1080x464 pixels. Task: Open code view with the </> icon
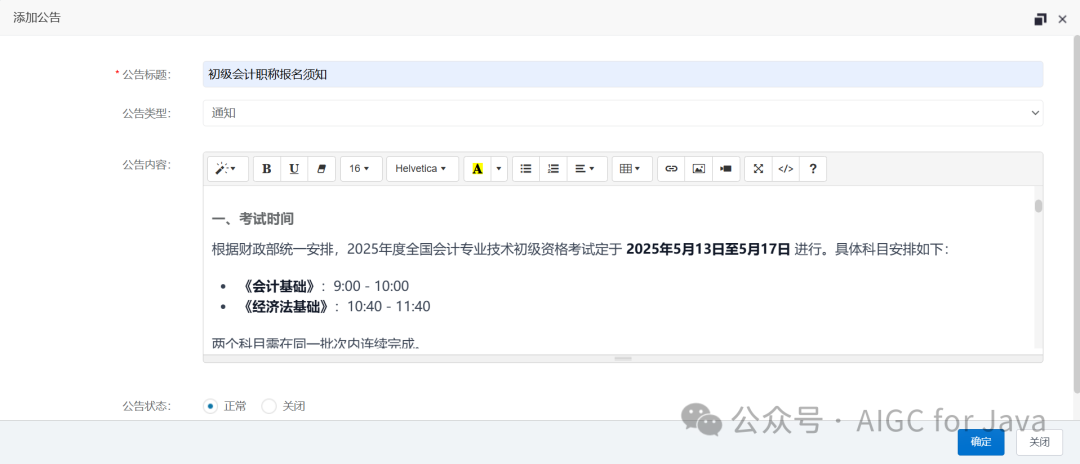[x=786, y=169]
